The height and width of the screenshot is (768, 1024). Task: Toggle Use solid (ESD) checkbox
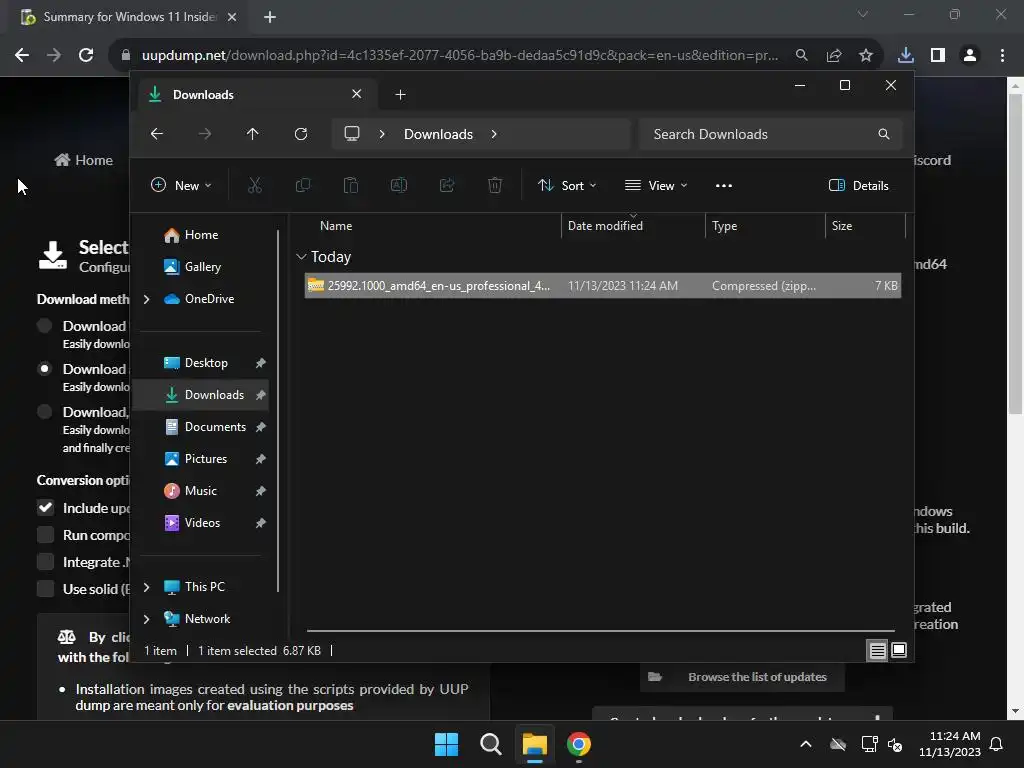(x=45, y=588)
